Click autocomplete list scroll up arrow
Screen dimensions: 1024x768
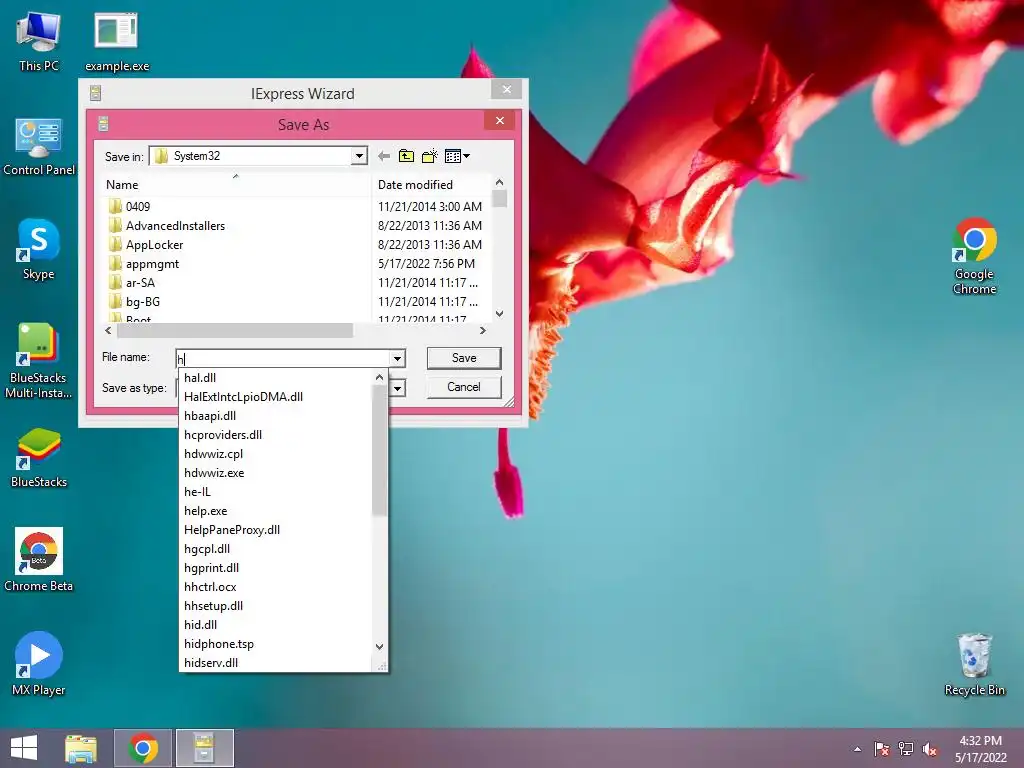coord(379,377)
